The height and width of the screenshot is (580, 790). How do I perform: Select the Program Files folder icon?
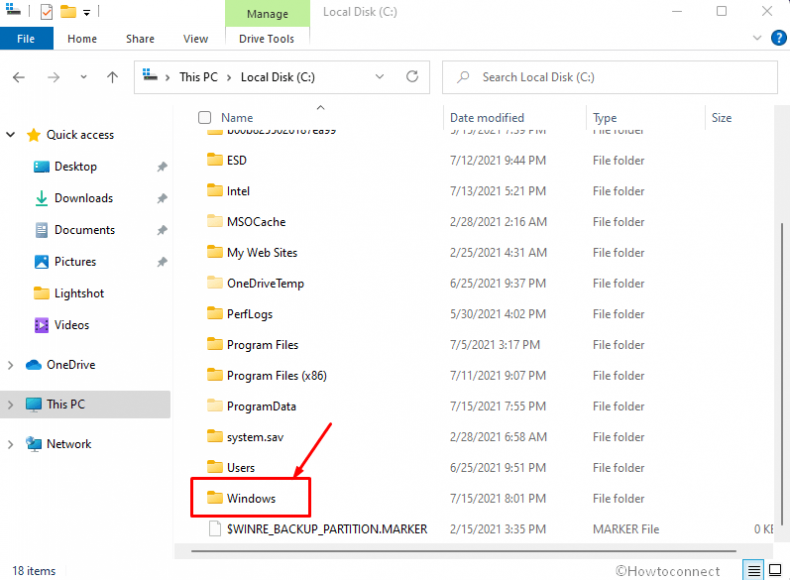(215, 344)
